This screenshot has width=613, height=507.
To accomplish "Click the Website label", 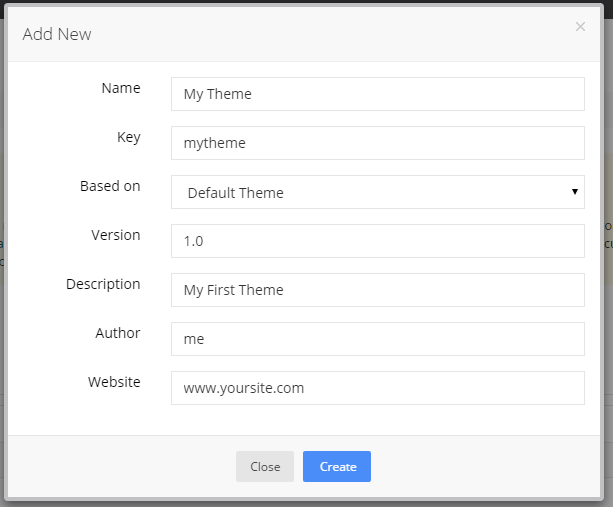I will click(113, 382).
